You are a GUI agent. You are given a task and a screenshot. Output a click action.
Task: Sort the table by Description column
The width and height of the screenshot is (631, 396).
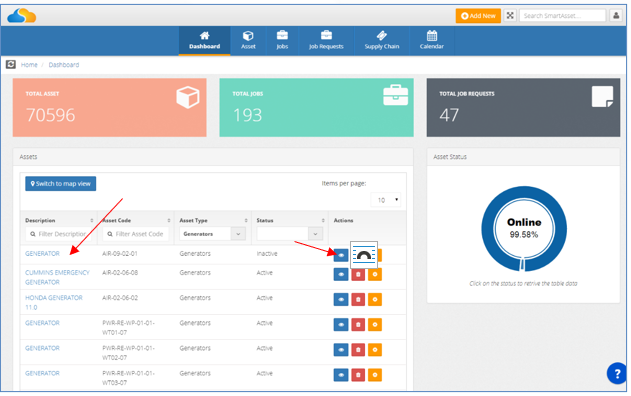pyautogui.click(x=92, y=221)
